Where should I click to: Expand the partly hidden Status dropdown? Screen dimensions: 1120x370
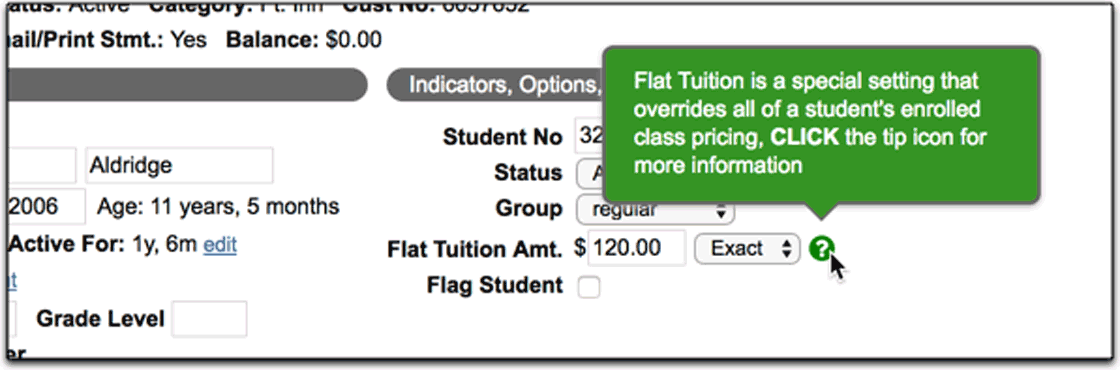click(591, 172)
